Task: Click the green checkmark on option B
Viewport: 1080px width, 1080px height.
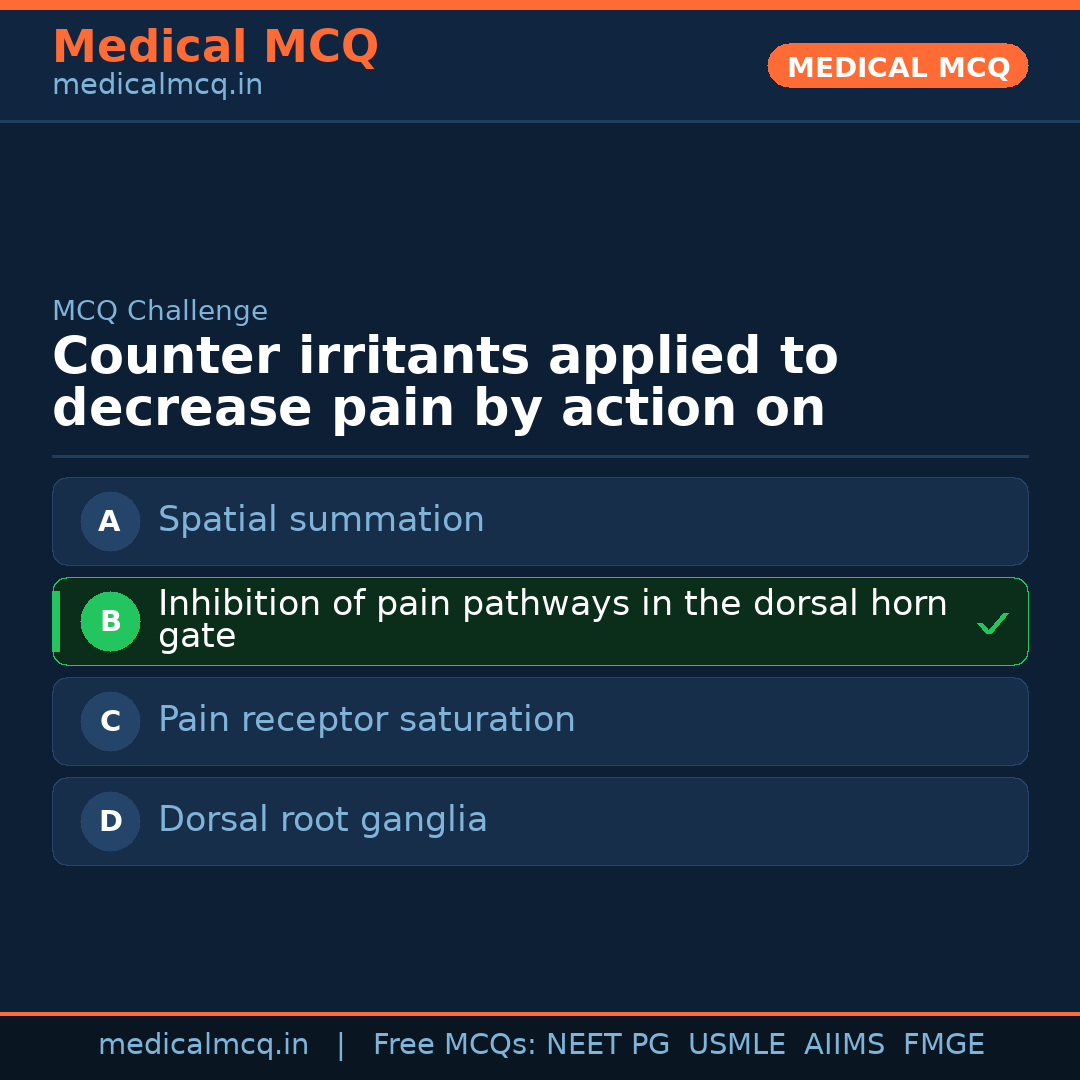Action: (992, 624)
